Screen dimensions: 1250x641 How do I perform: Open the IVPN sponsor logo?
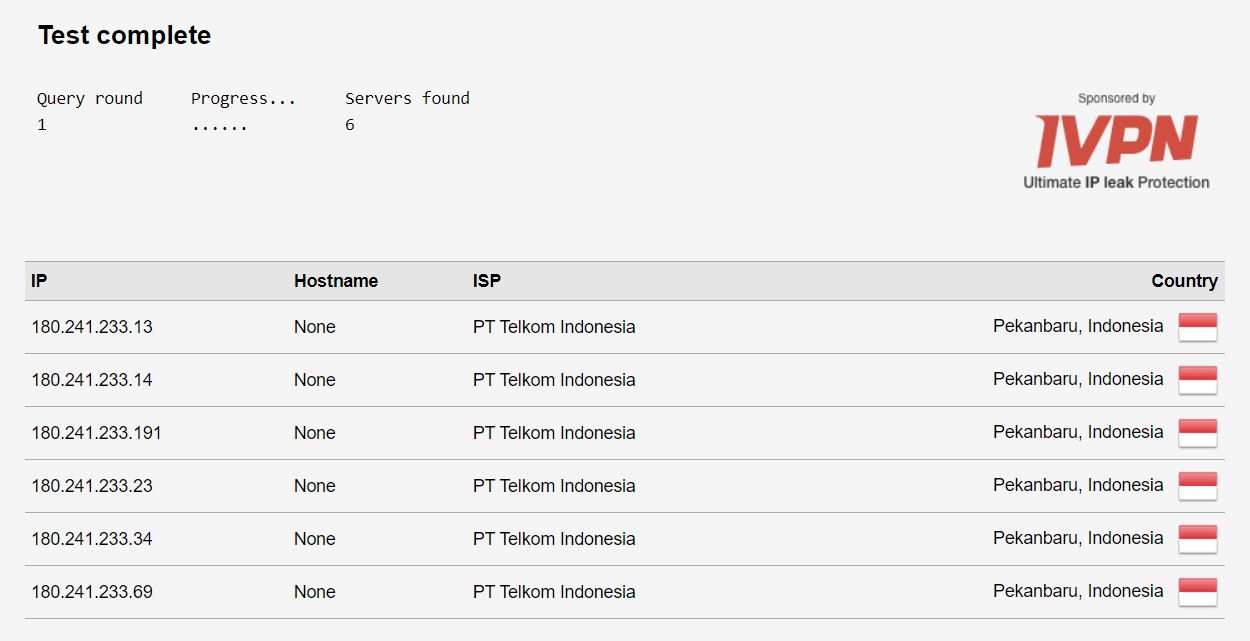tap(1116, 142)
